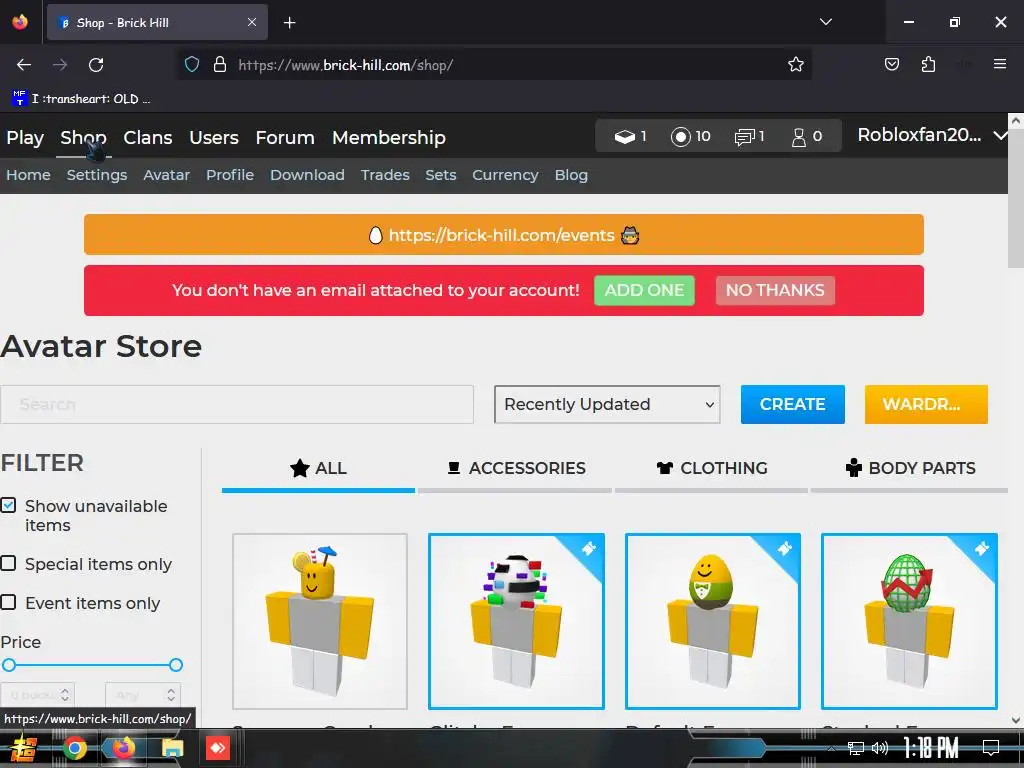Open a new browser tab

(289, 23)
